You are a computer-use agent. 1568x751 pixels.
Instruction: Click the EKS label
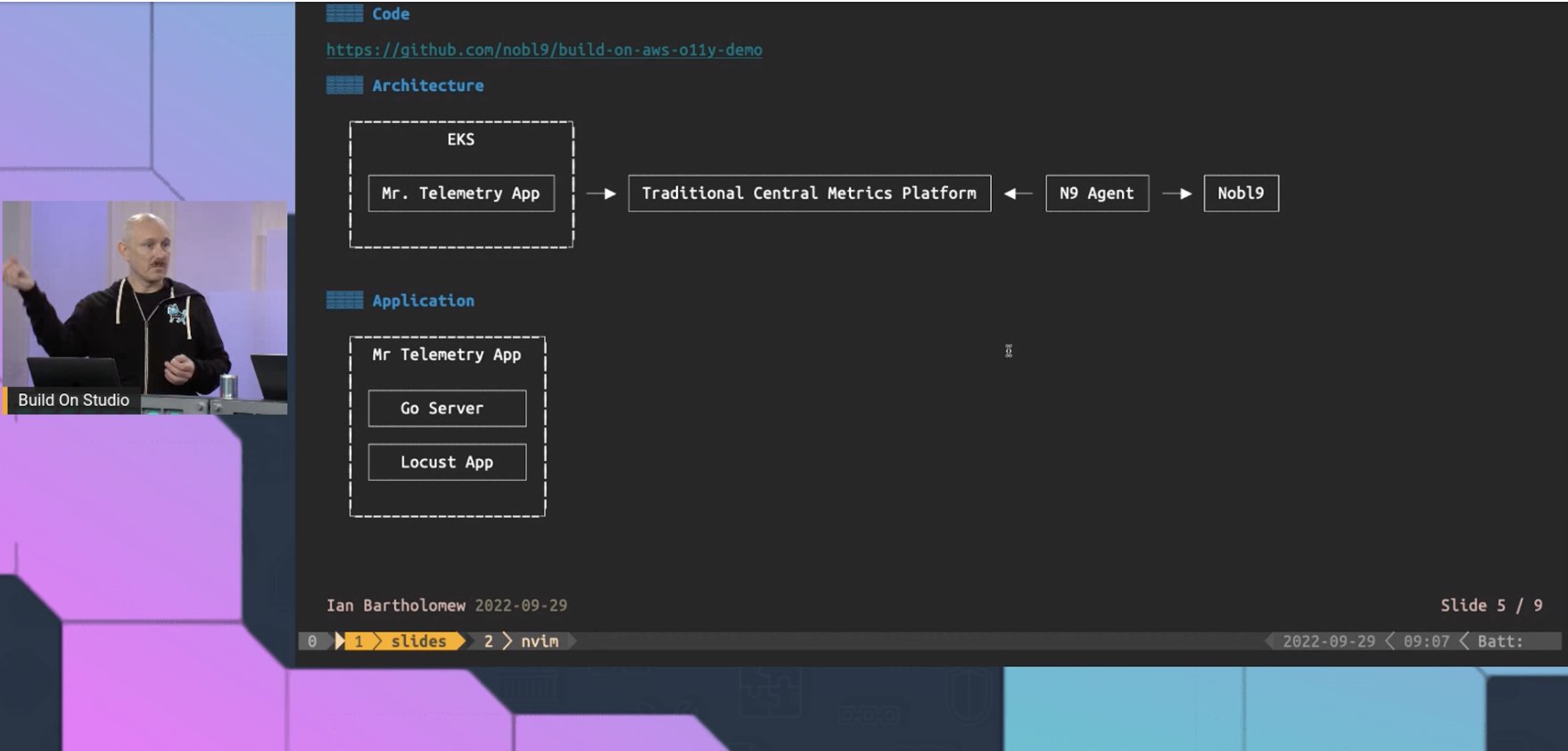click(461, 139)
